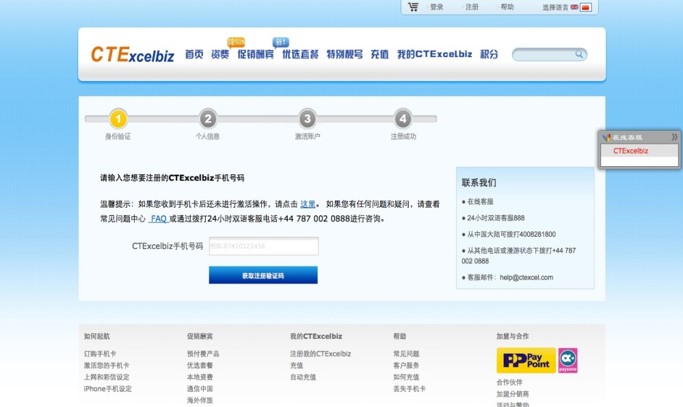This screenshot has height=407, width=683.
Task: Select step 1 身份验证 marker
Action: coord(118,119)
